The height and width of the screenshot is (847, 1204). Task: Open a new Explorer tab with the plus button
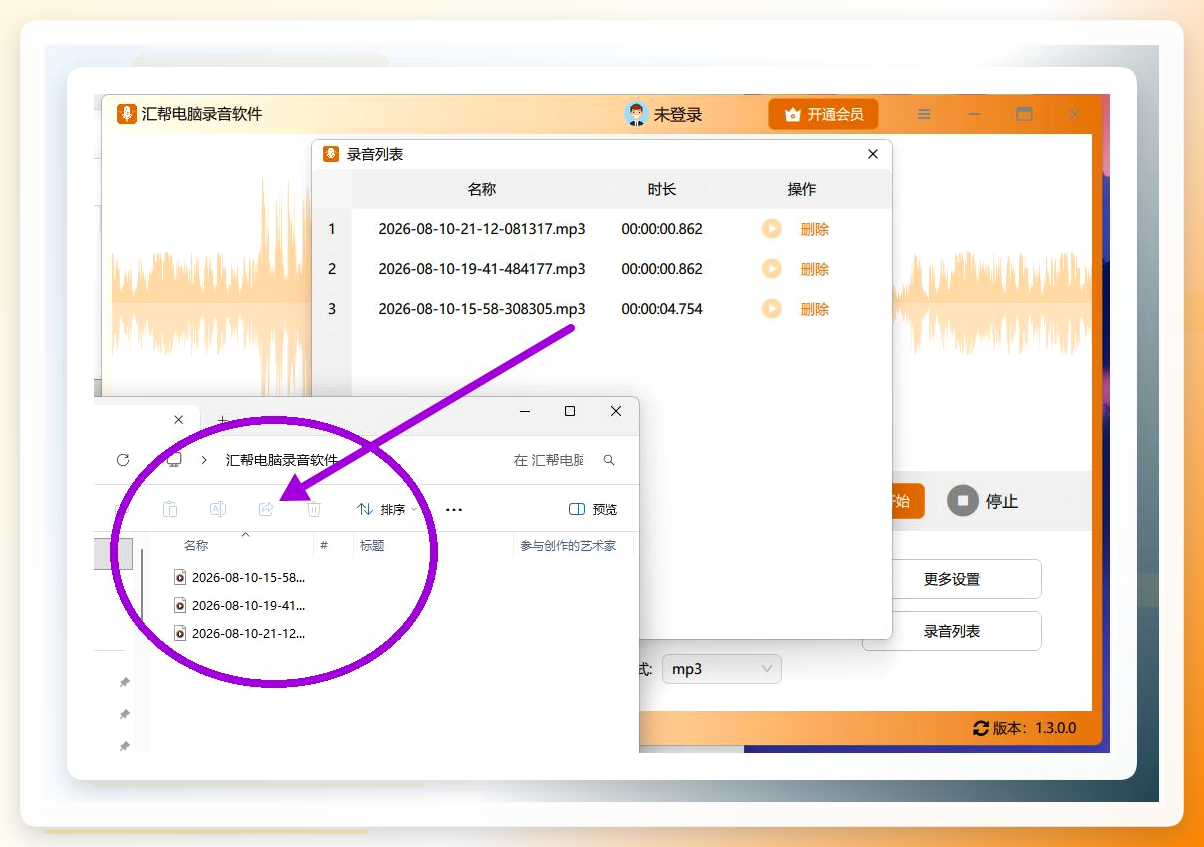(222, 420)
